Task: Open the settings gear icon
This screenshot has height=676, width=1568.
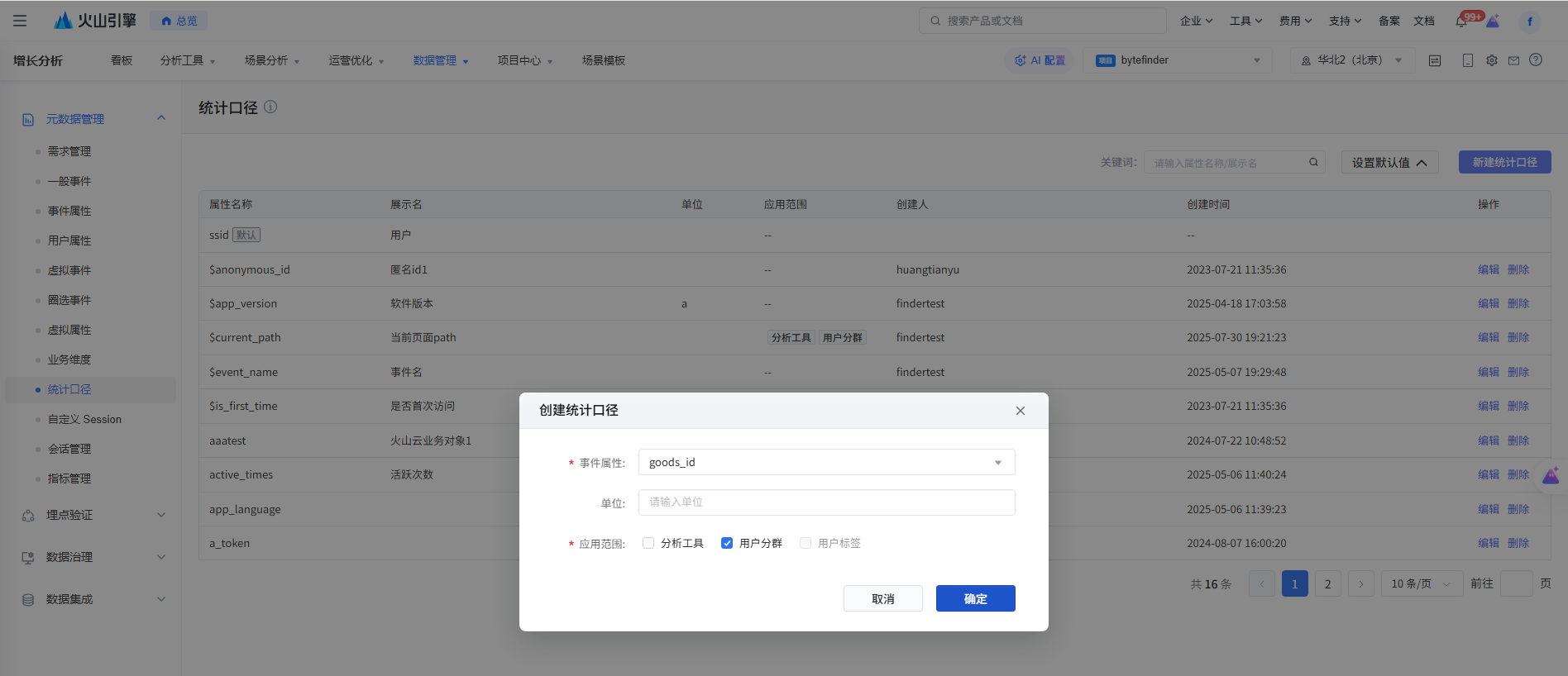Action: pos(1491,60)
